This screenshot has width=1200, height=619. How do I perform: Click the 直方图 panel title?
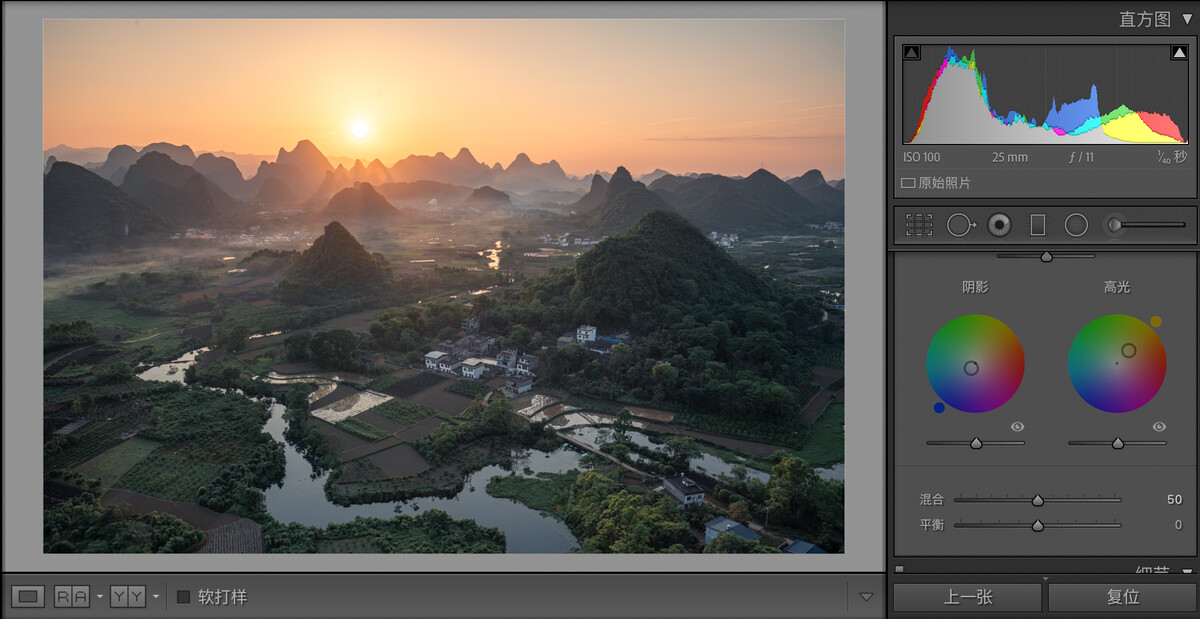[1144, 19]
